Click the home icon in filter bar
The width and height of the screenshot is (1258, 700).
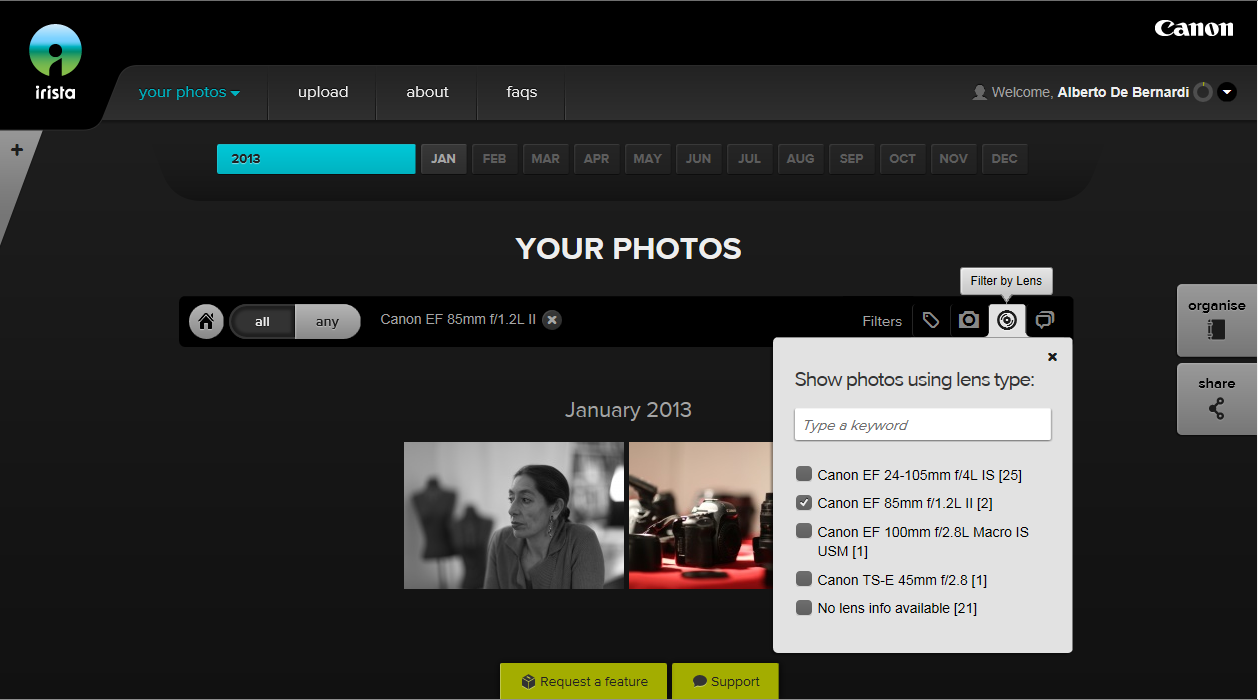(206, 322)
